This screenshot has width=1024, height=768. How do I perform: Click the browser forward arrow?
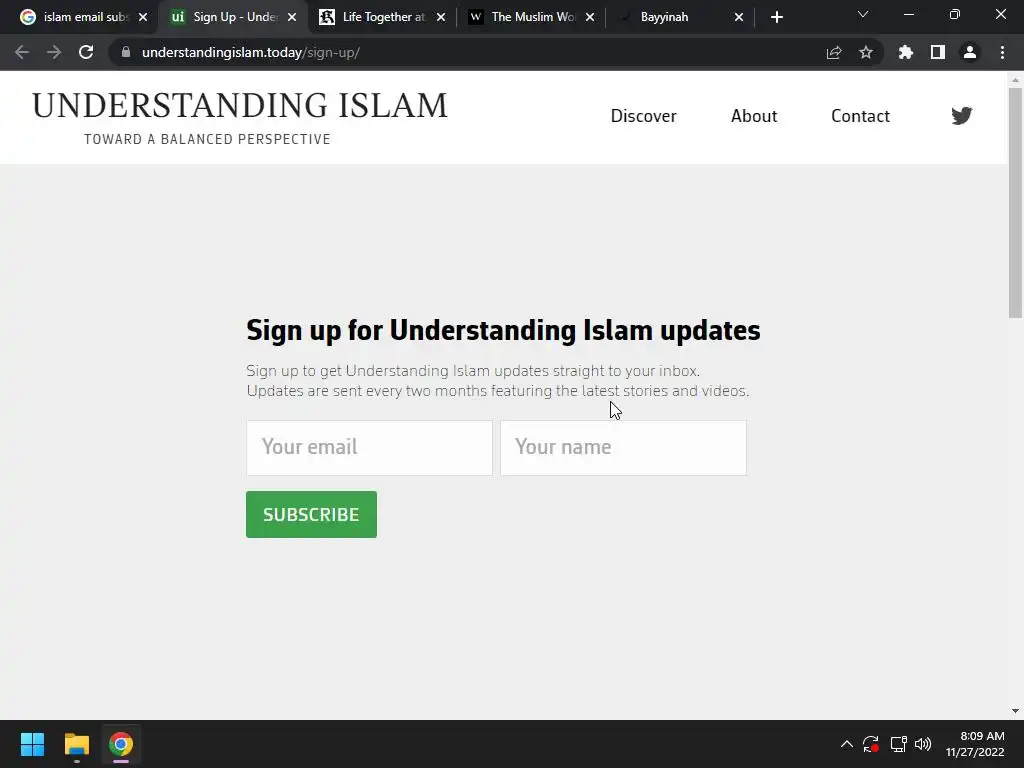tap(54, 52)
